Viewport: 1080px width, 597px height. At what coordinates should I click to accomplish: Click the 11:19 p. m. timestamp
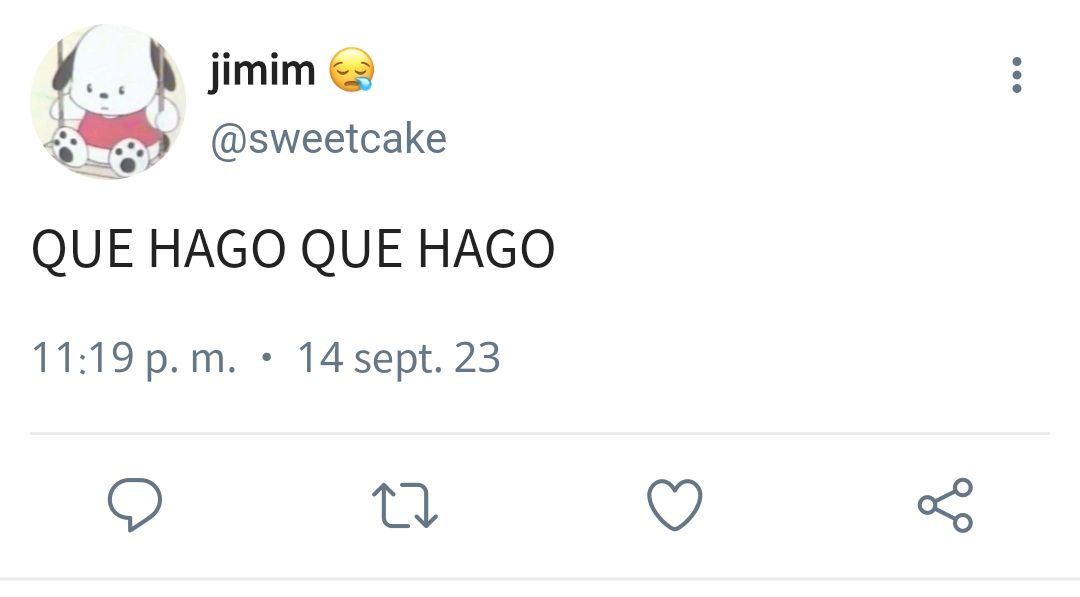(x=134, y=359)
